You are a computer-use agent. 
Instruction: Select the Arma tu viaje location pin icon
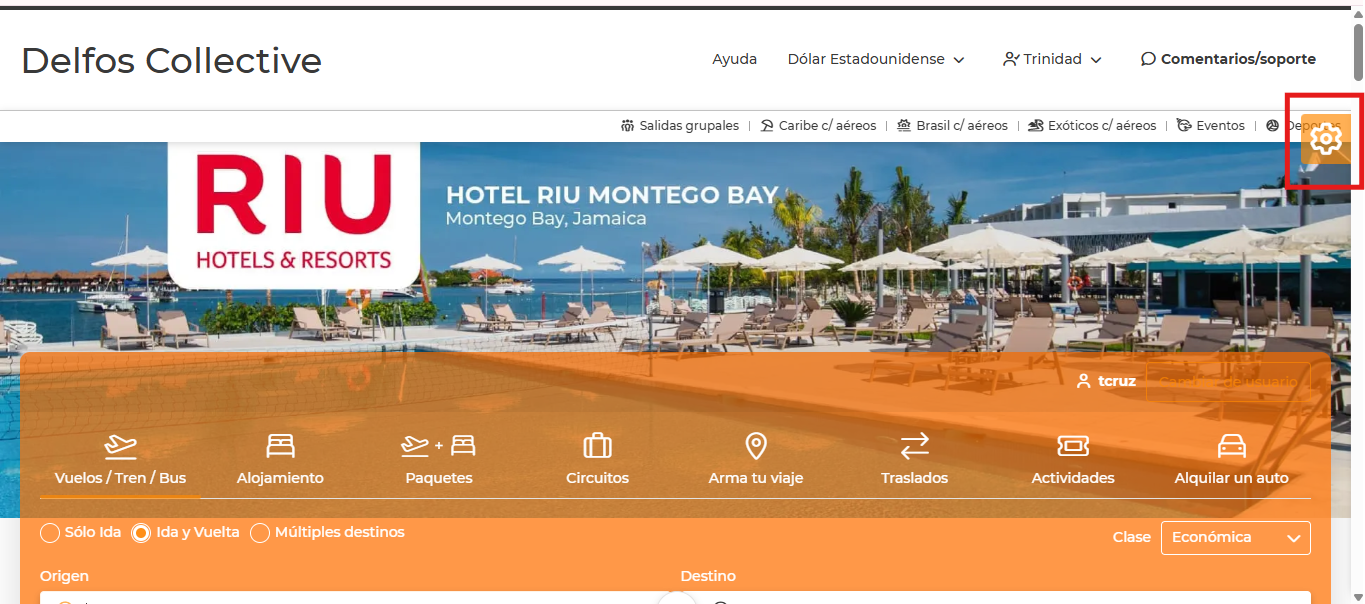[756, 445]
